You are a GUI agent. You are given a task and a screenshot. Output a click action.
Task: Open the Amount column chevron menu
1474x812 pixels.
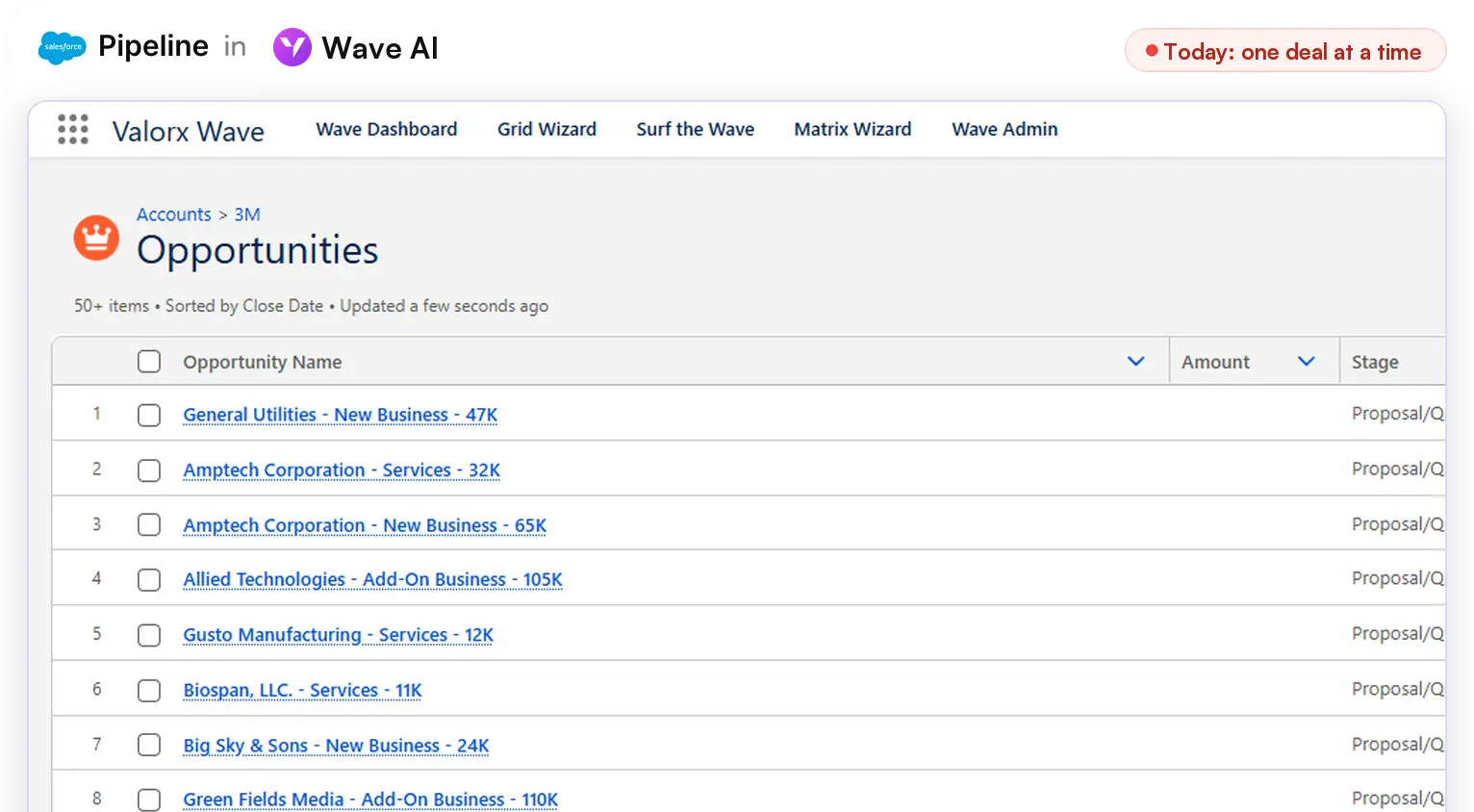1307,362
